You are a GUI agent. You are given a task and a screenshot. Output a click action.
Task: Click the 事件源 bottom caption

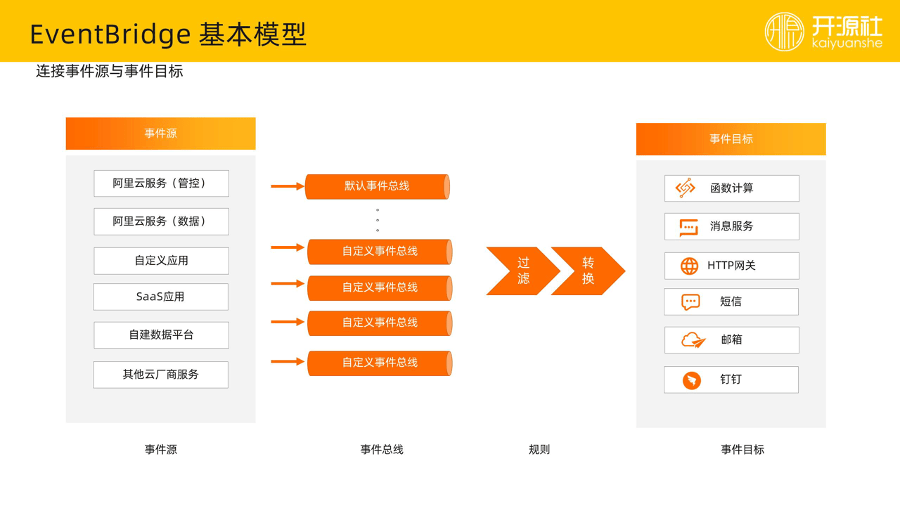pyautogui.click(x=161, y=450)
